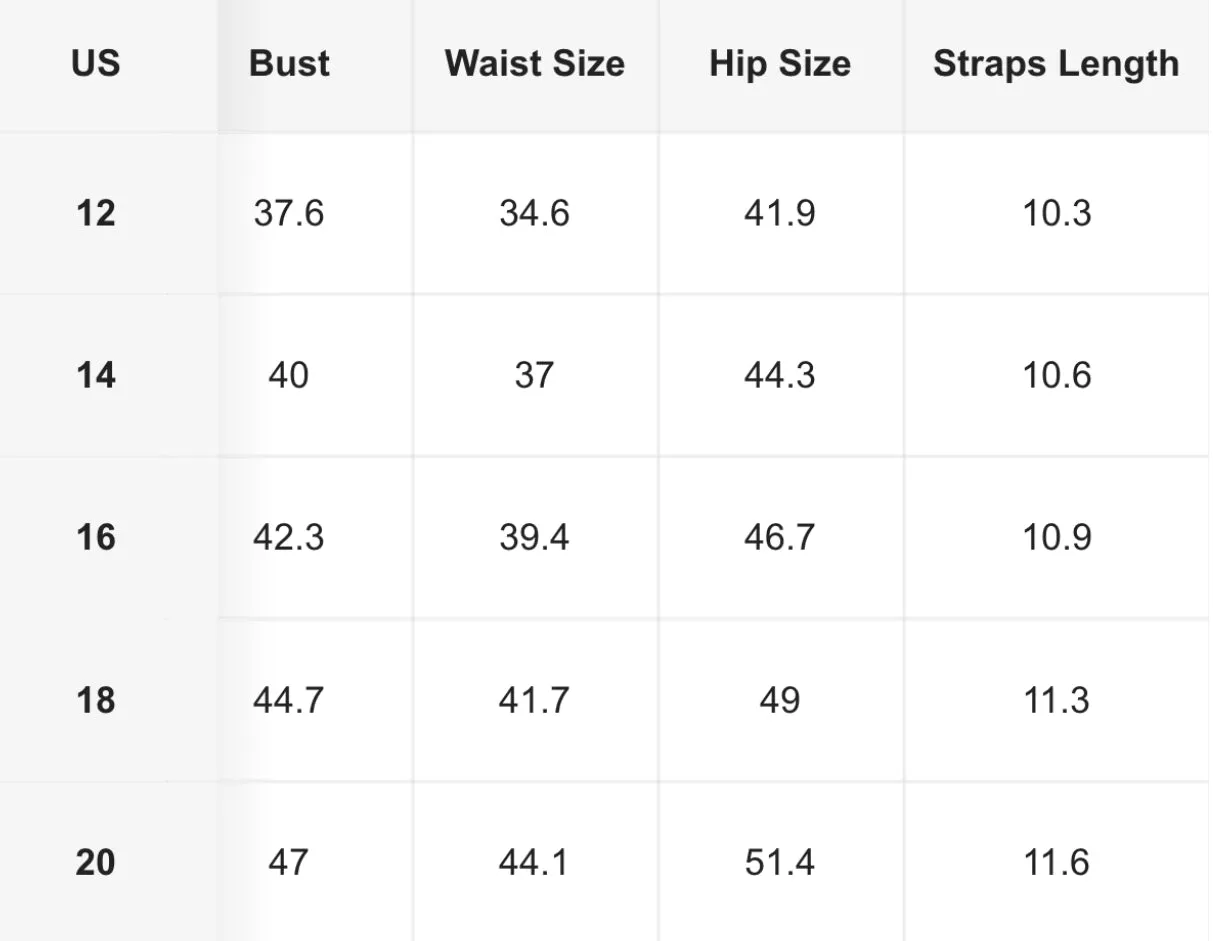Click US size 16 row label
The height and width of the screenshot is (941, 1221).
point(96,538)
